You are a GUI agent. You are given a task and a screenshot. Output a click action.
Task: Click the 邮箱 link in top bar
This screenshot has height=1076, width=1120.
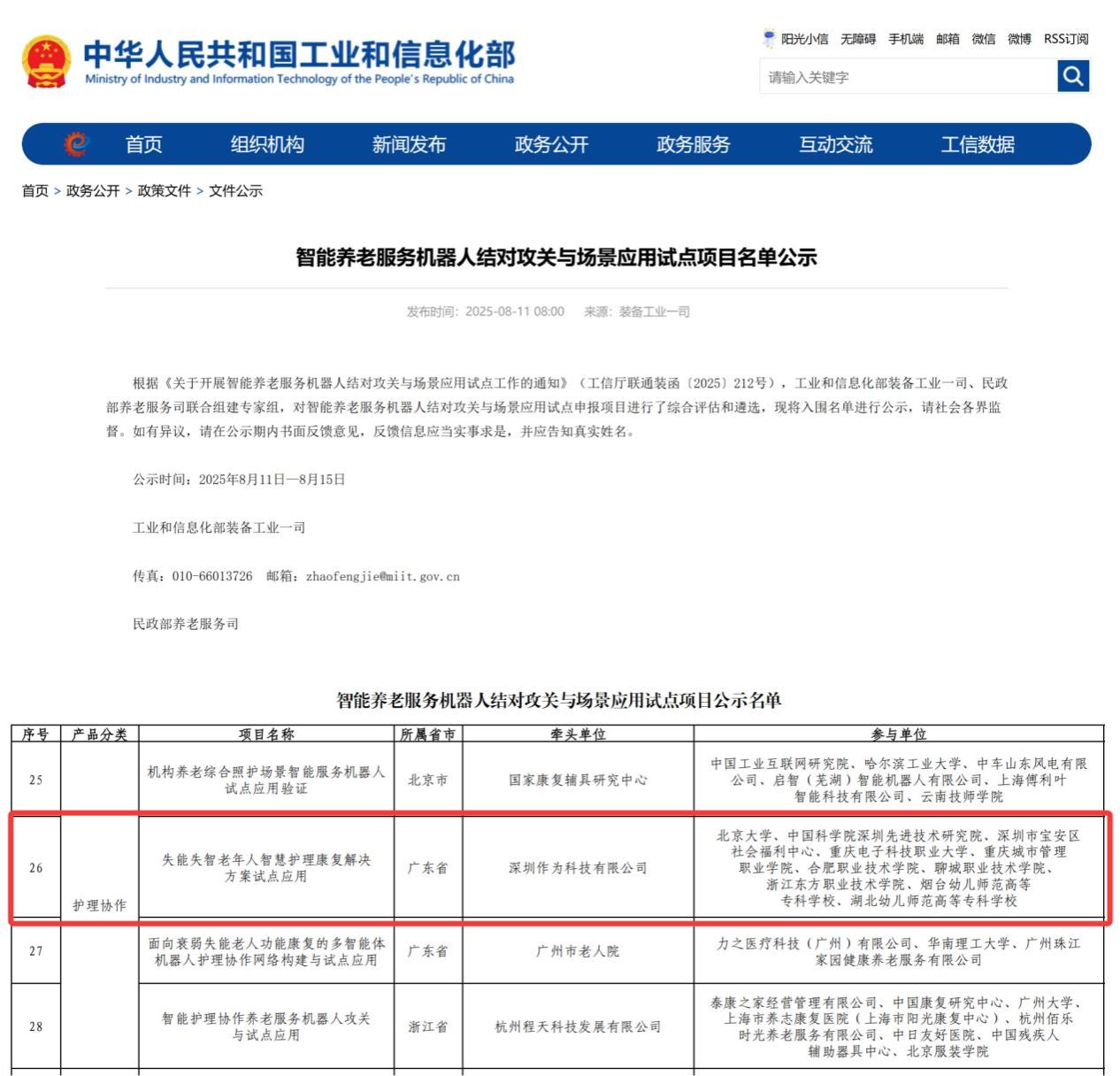[x=947, y=39]
